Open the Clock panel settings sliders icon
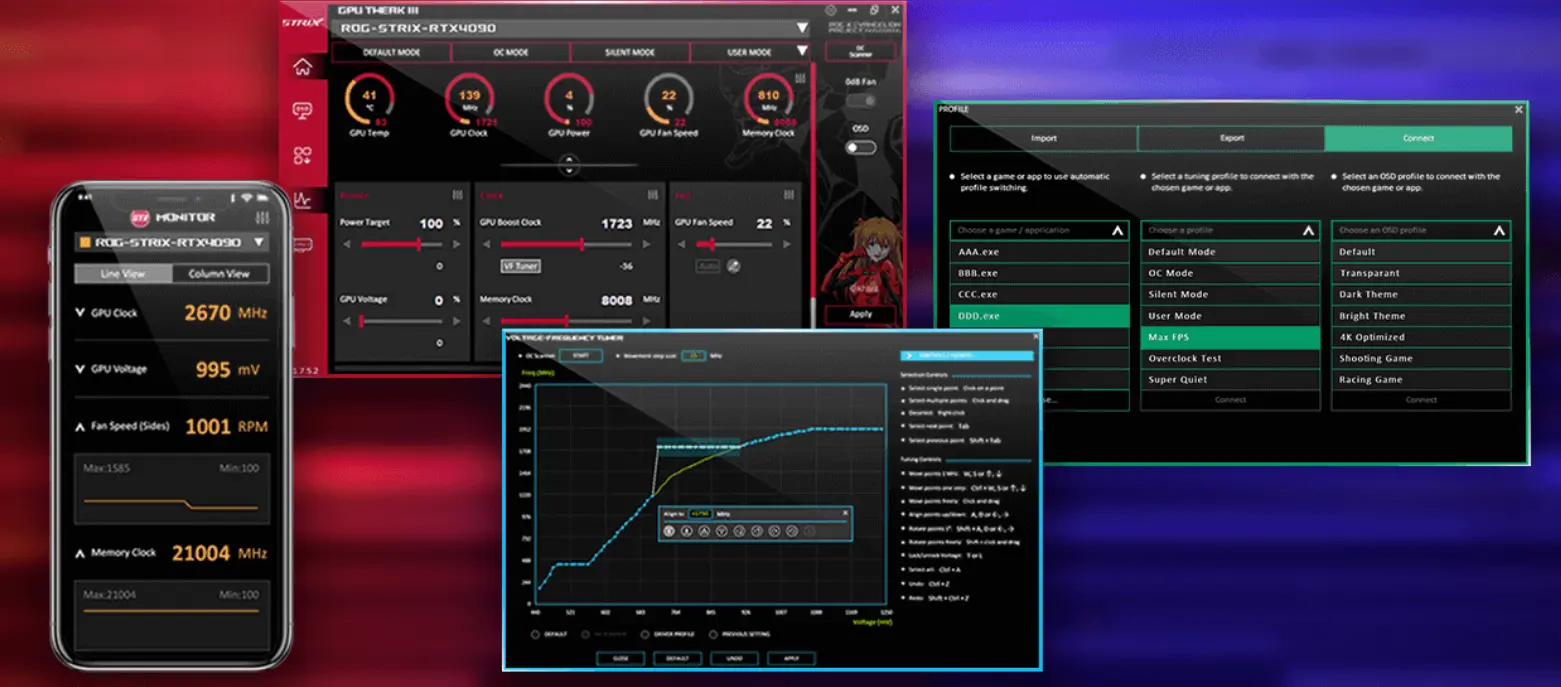This screenshot has width=1561, height=687. [654, 195]
